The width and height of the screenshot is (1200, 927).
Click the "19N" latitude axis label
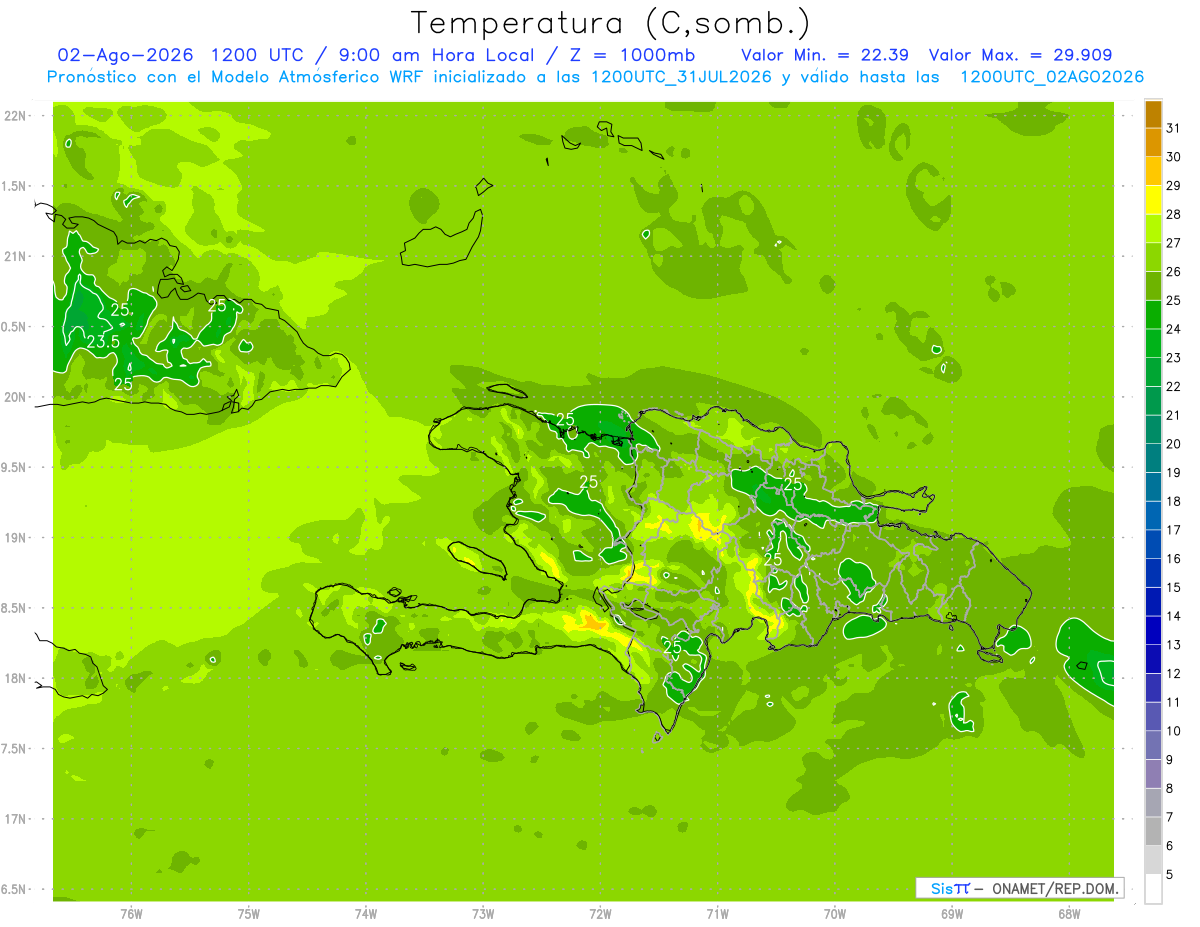[x=15, y=537]
